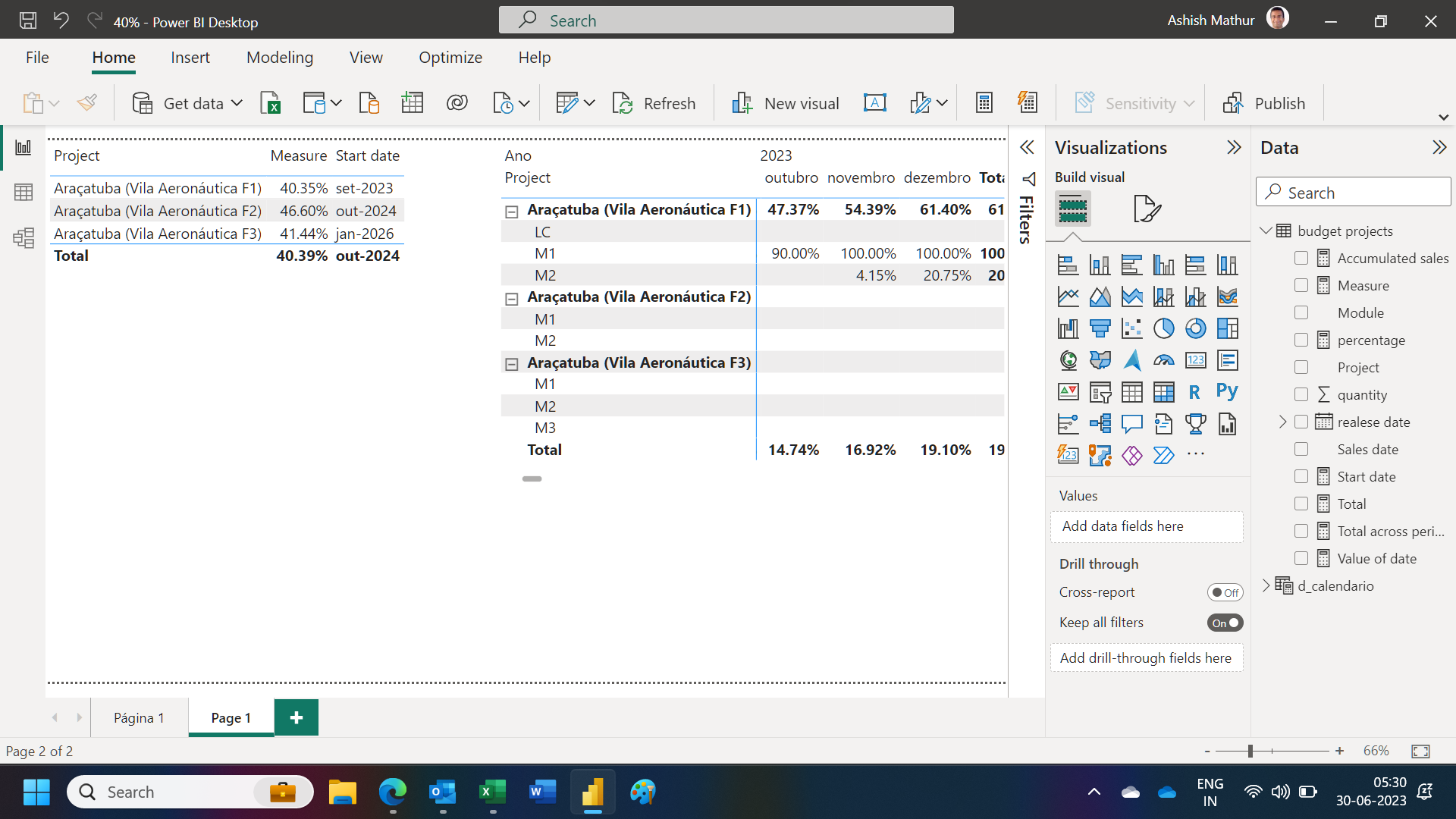
Task: Open the Modeling ribbon tab
Action: pos(280,58)
